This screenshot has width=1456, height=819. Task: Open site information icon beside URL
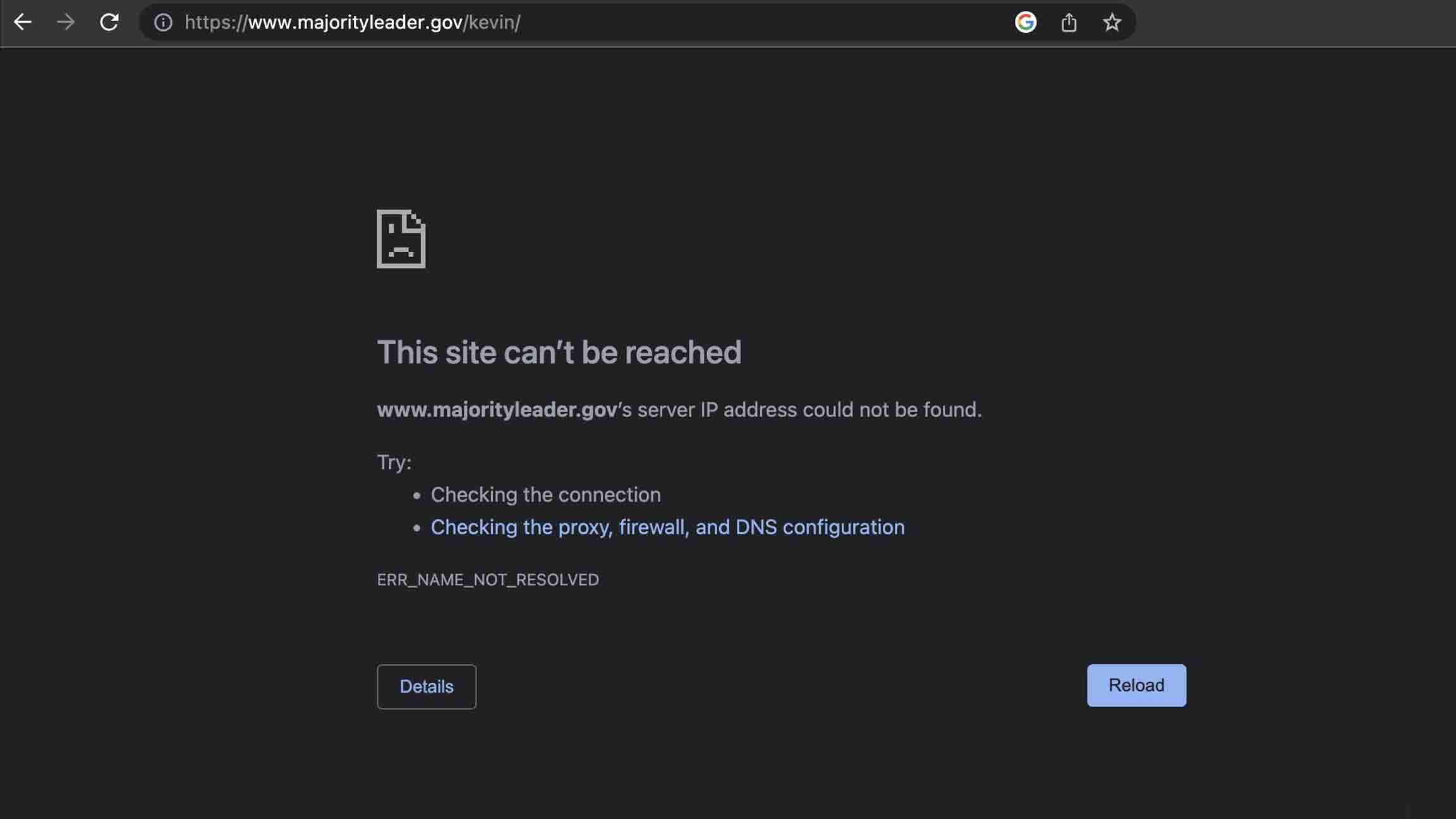[163, 22]
